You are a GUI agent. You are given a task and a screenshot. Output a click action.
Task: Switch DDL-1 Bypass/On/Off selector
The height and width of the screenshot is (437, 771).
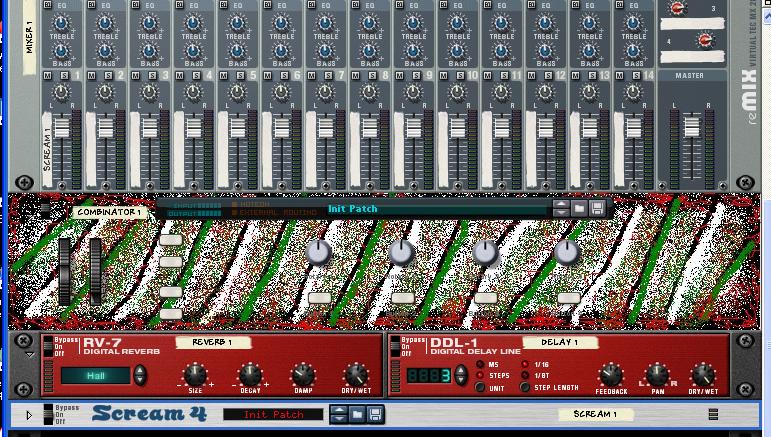(x=395, y=347)
